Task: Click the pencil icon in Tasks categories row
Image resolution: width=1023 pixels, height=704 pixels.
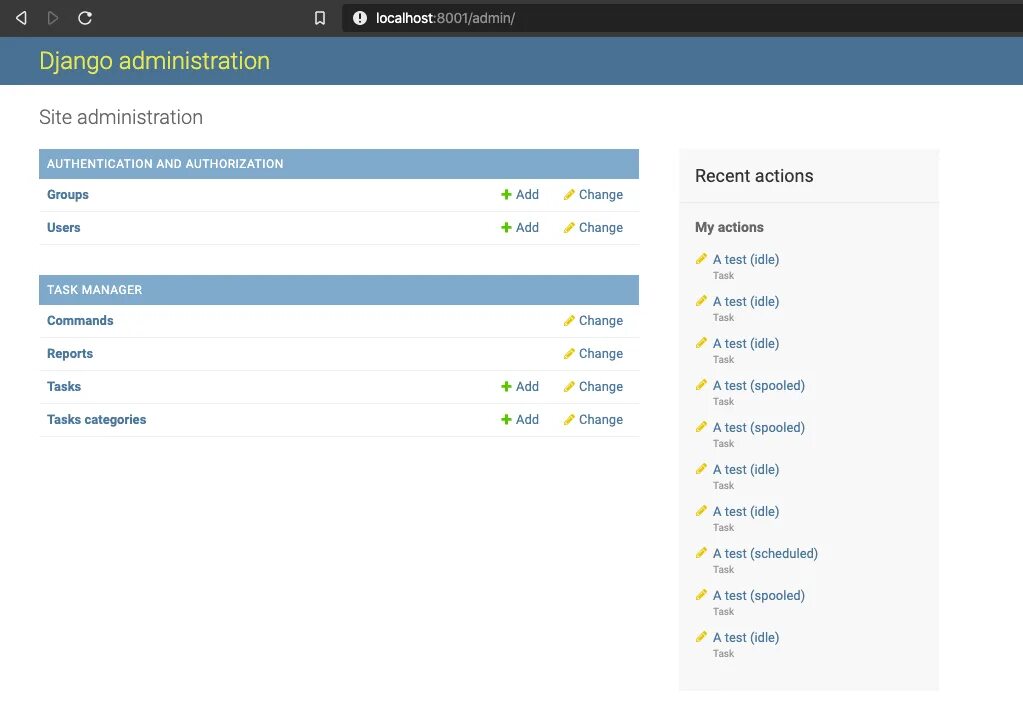Action: coord(569,420)
